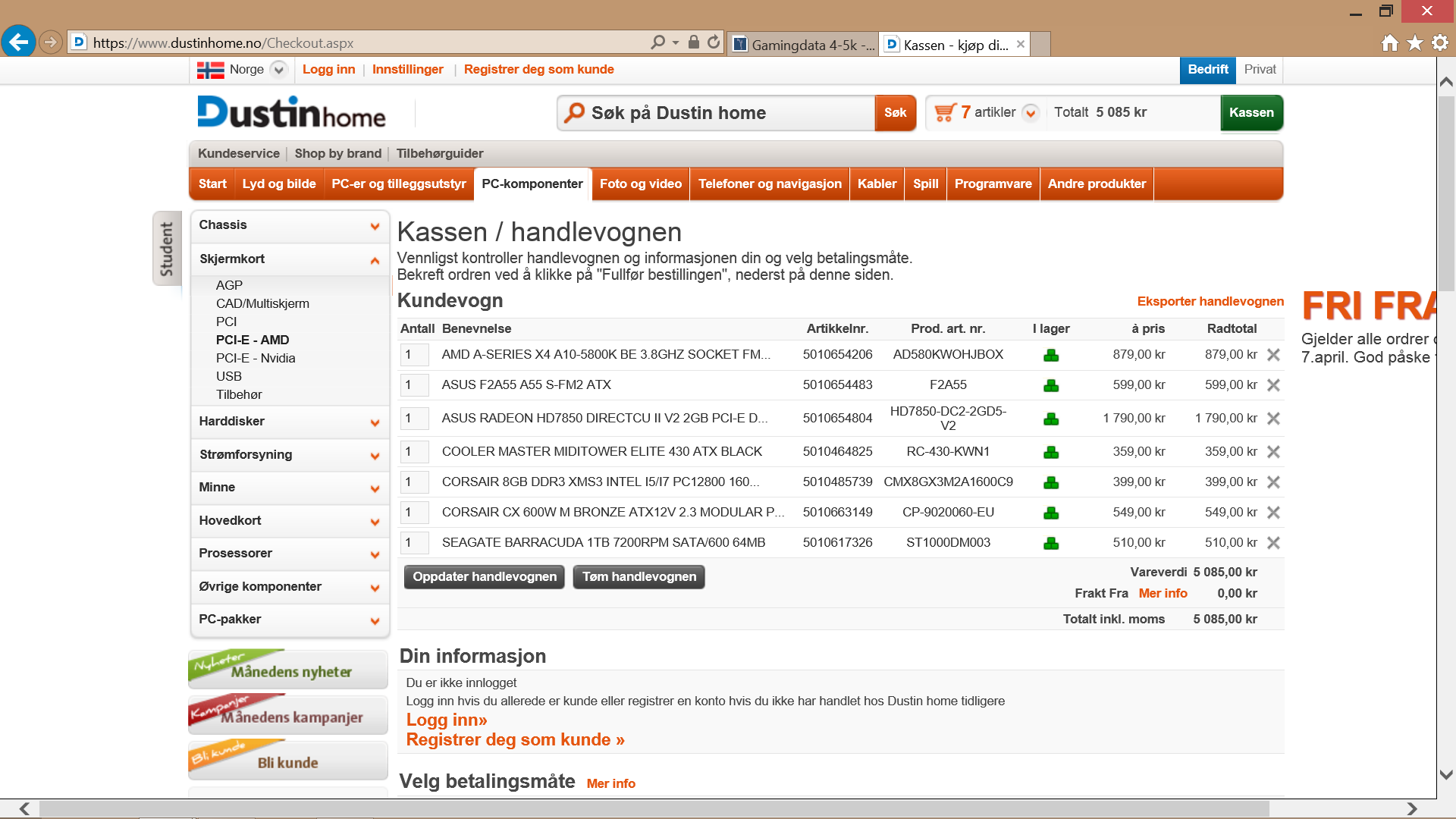Viewport: 1456px width, 819px height.
Task: Click stock status icon for AMD A-Series row
Action: (1051, 355)
